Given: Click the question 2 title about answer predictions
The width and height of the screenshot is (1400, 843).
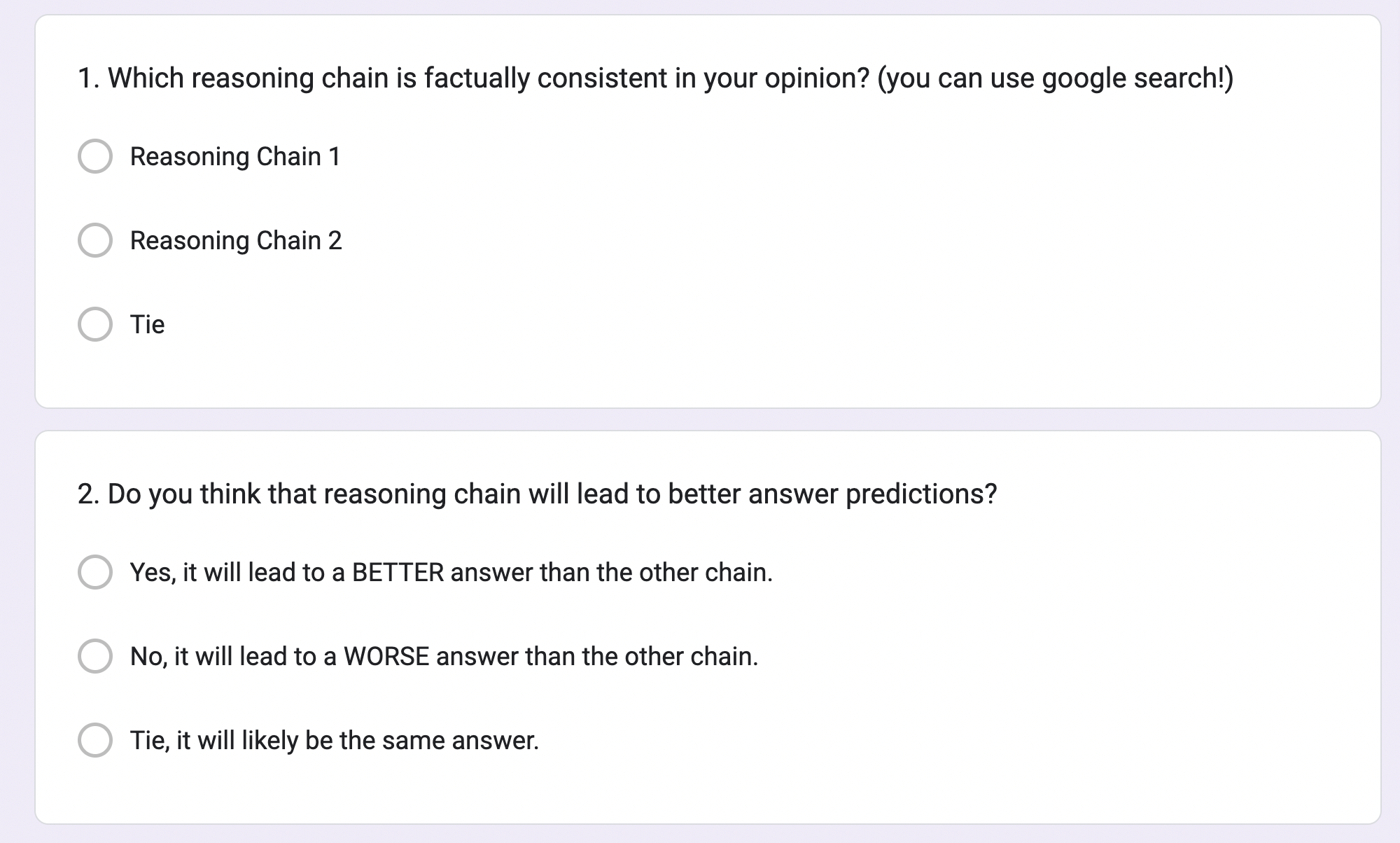Looking at the screenshot, I should [x=537, y=494].
